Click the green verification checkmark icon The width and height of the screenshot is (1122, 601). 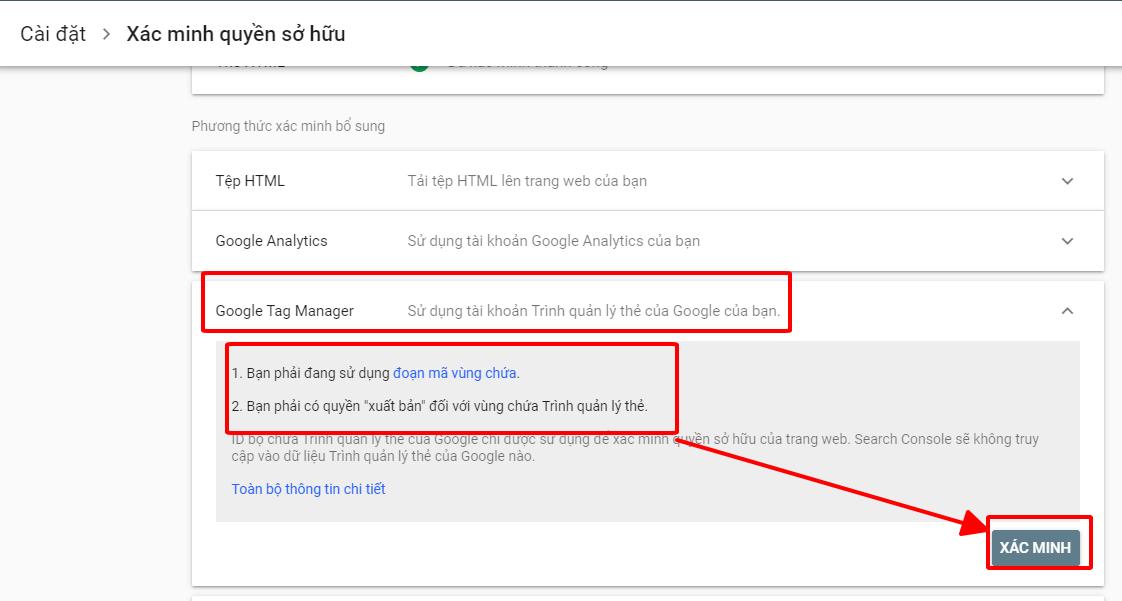click(419, 66)
